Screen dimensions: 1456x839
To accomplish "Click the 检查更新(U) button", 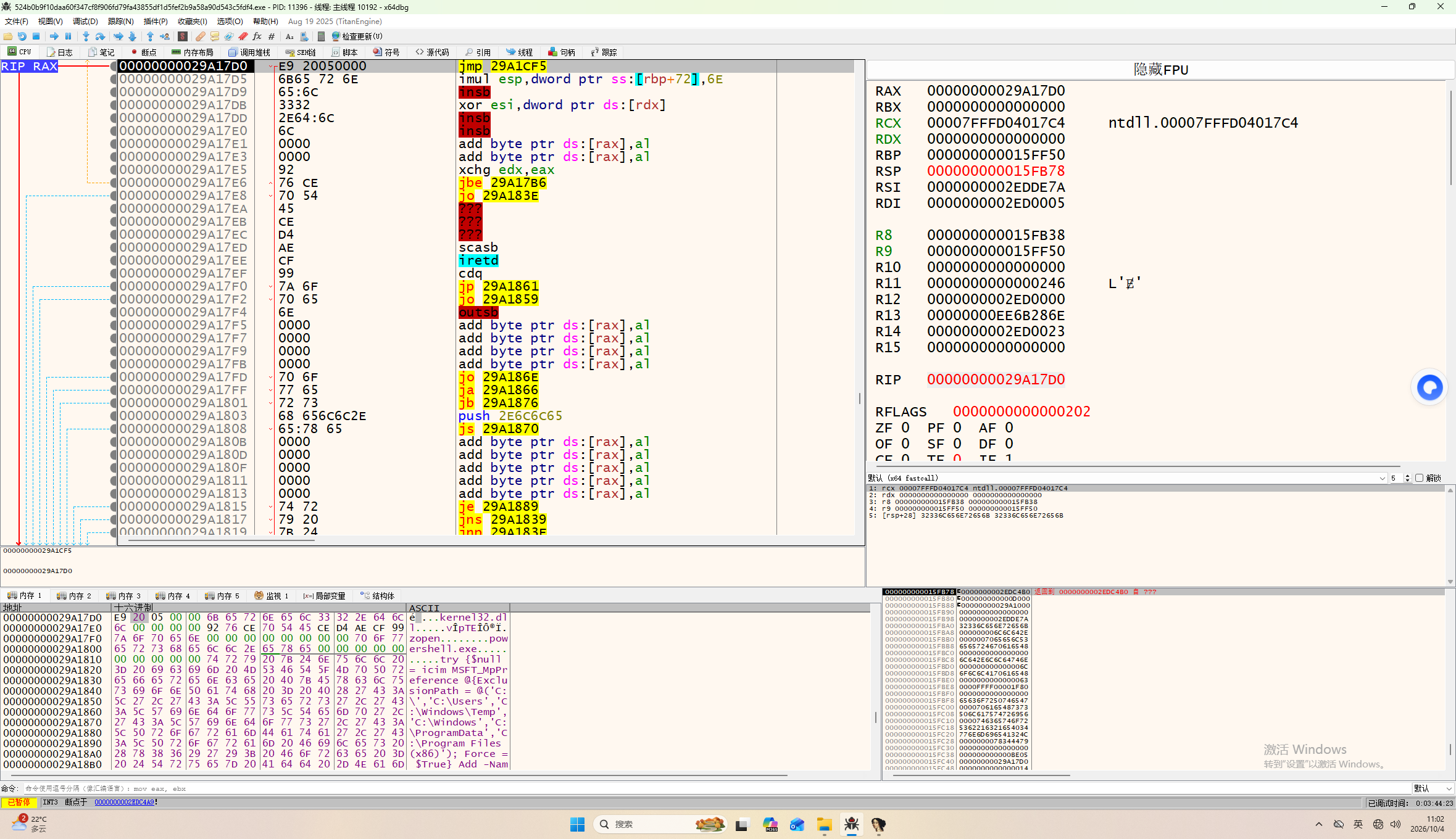I will [357, 36].
